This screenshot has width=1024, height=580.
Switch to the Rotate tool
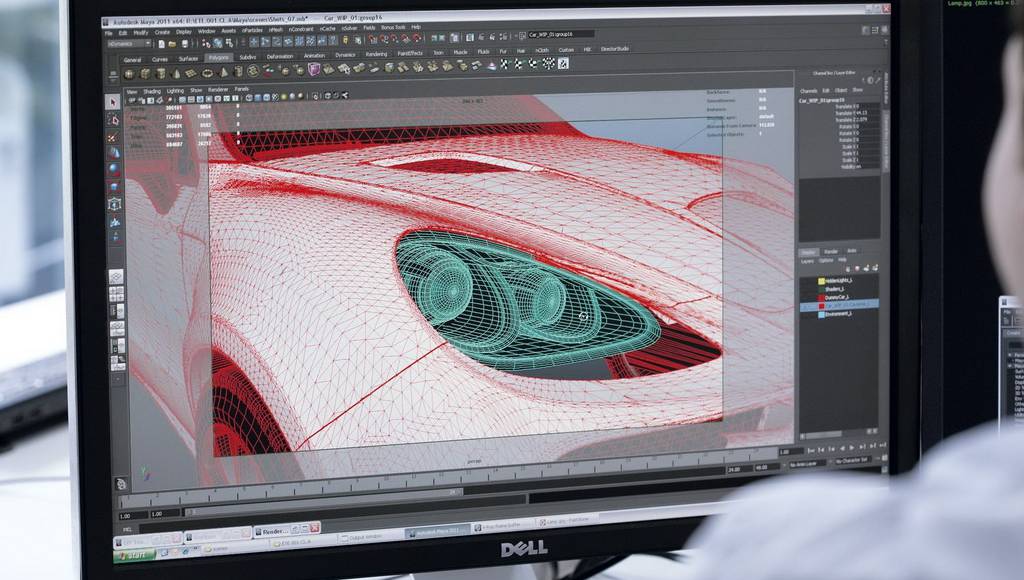click(114, 170)
